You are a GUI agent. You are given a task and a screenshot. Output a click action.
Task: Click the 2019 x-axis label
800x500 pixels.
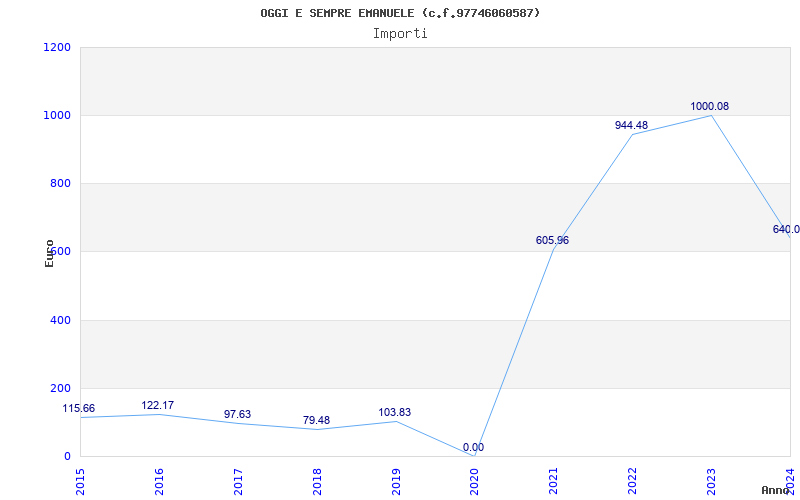pyautogui.click(x=395, y=482)
